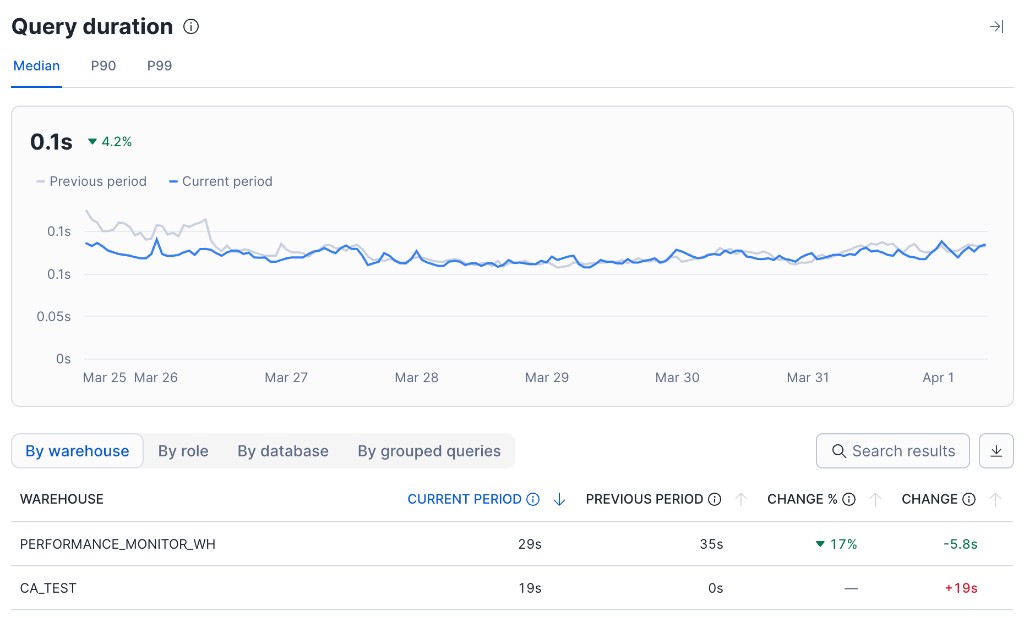1024x618 pixels.
Task: Switch to the P99 tab
Action: tap(159, 65)
